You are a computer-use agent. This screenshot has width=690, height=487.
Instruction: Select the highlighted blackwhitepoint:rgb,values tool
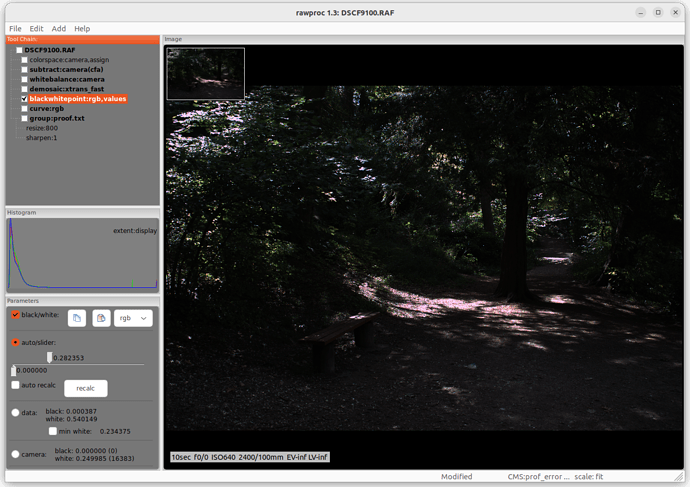click(x=78, y=99)
